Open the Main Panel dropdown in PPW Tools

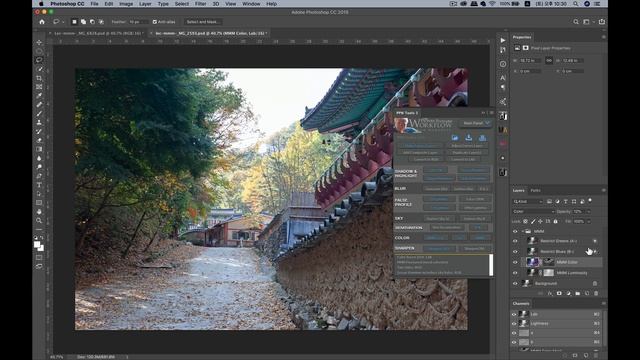(x=476, y=123)
